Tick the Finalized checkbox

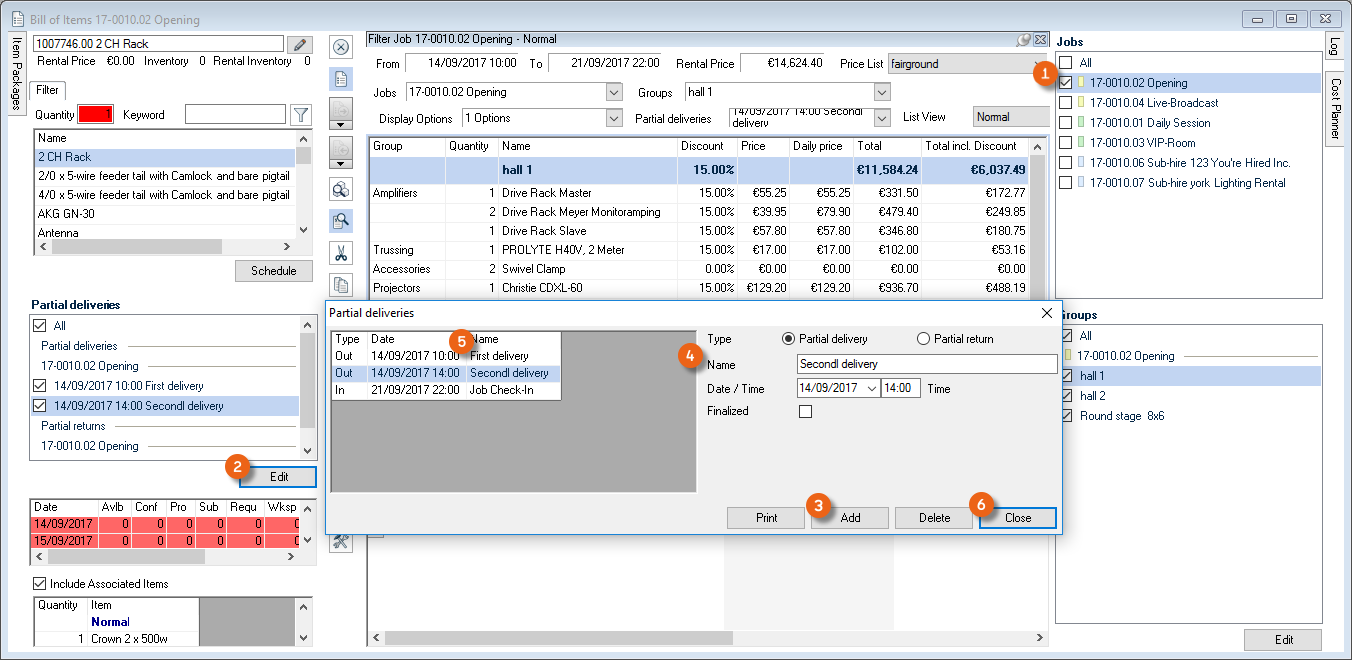[805, 411]
